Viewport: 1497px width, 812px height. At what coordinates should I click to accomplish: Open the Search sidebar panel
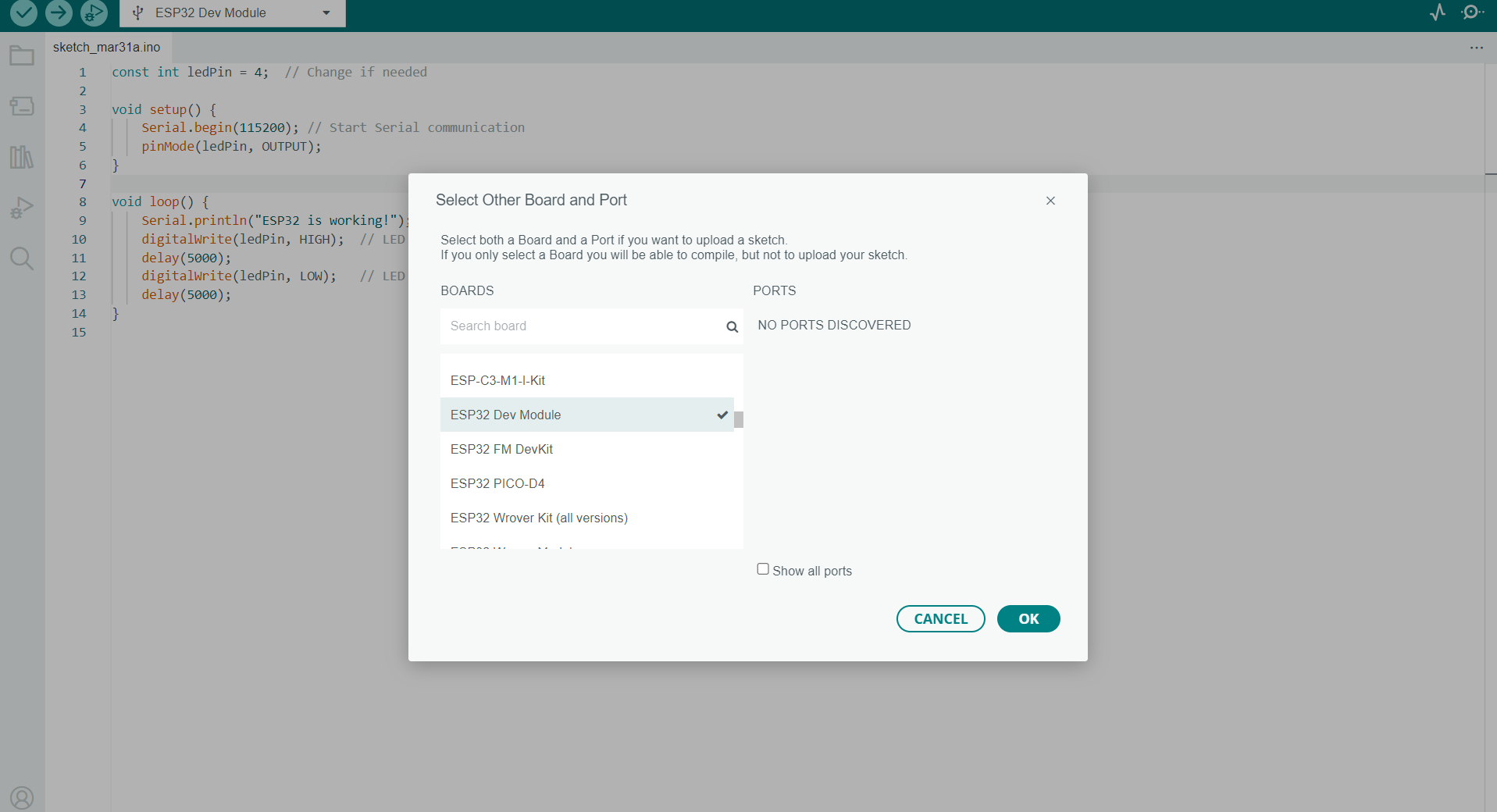pos(22,258)
